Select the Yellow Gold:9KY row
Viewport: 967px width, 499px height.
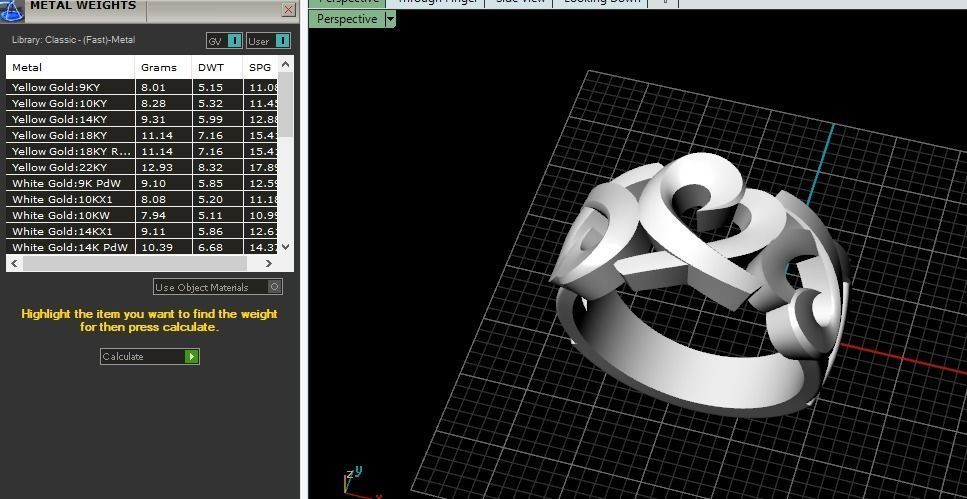[x=142, y=87]
